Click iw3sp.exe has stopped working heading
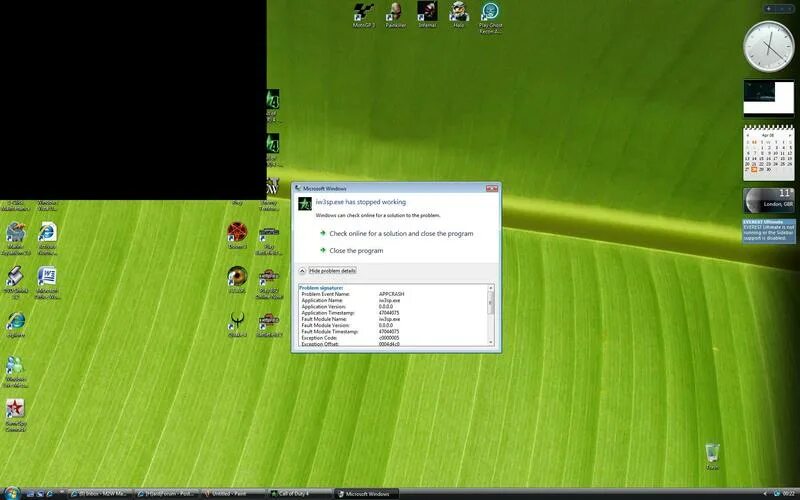Image resolution: width=800 pixels, height=500 pixels. click(x=361, y=202)
